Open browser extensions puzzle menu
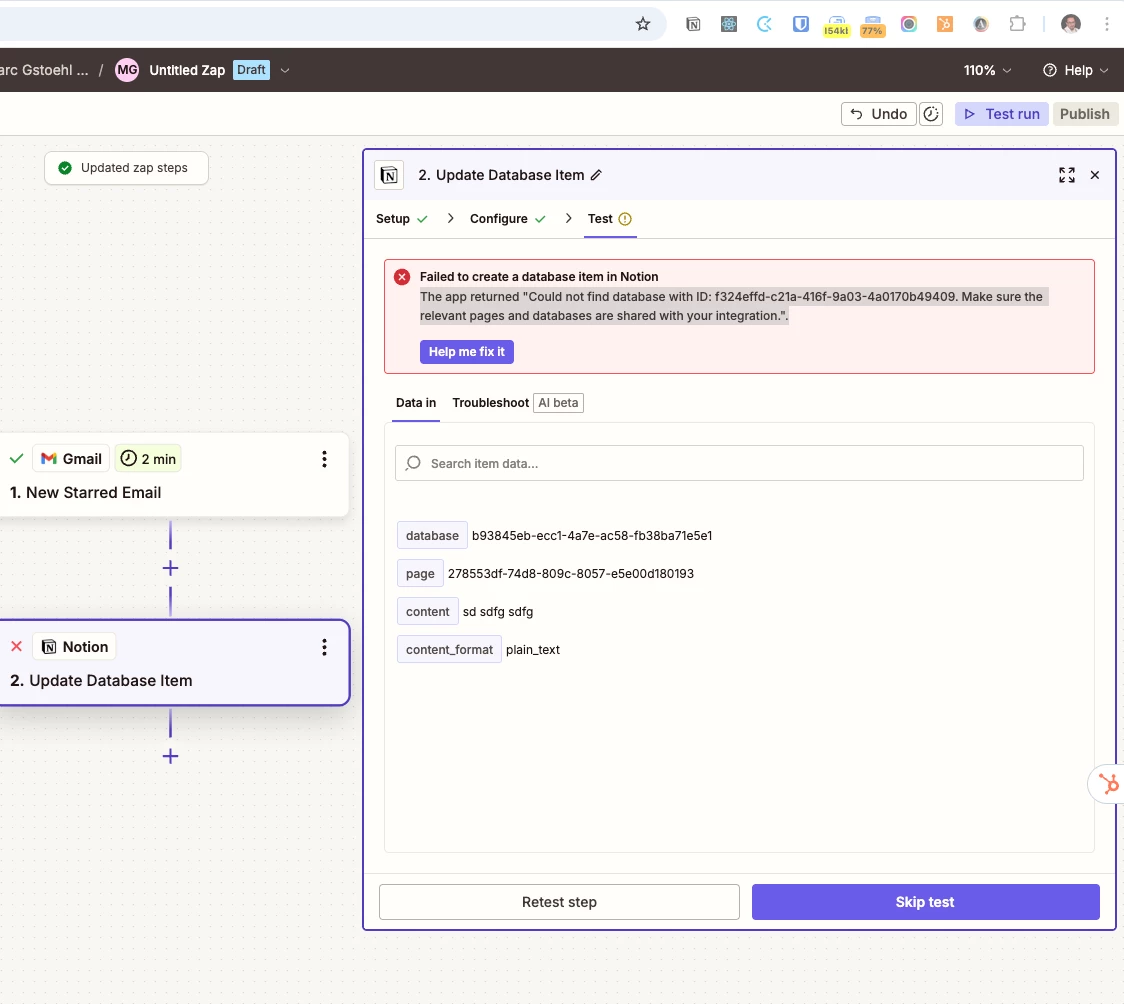This screenshot has height=1004, width=1124. (x=1017, y=24)
